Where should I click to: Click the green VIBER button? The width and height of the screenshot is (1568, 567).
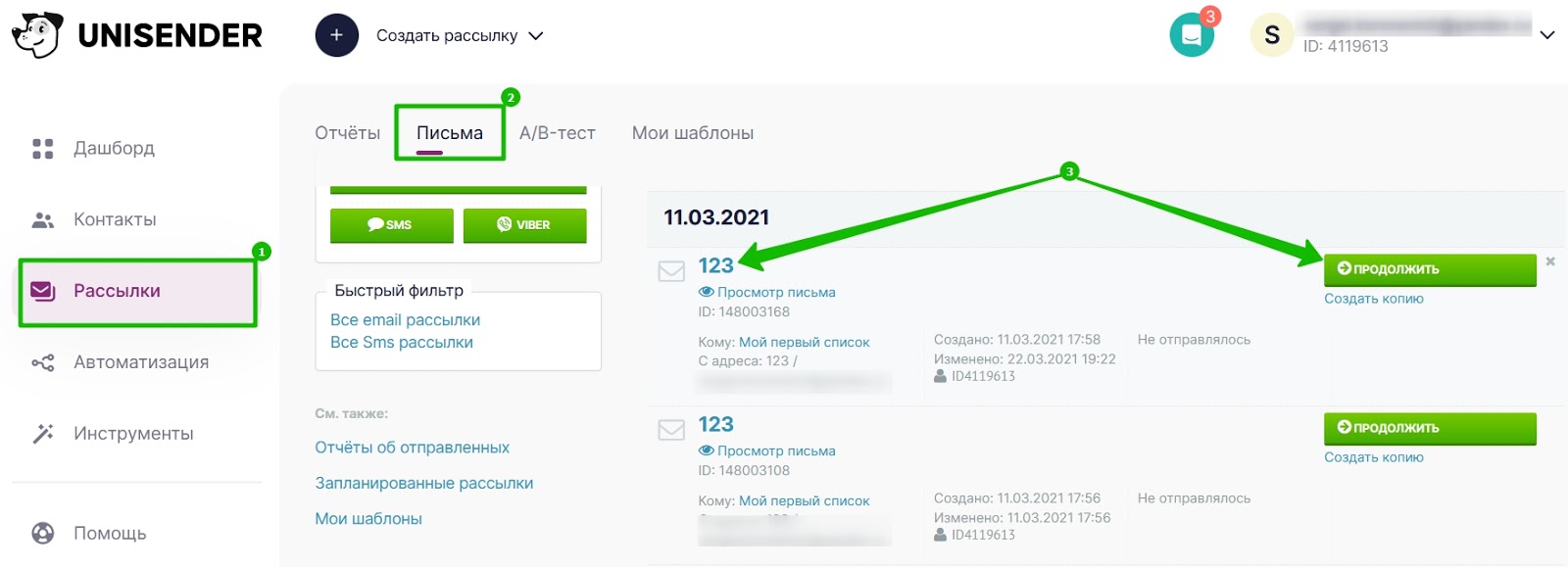(x=524, y=225)
